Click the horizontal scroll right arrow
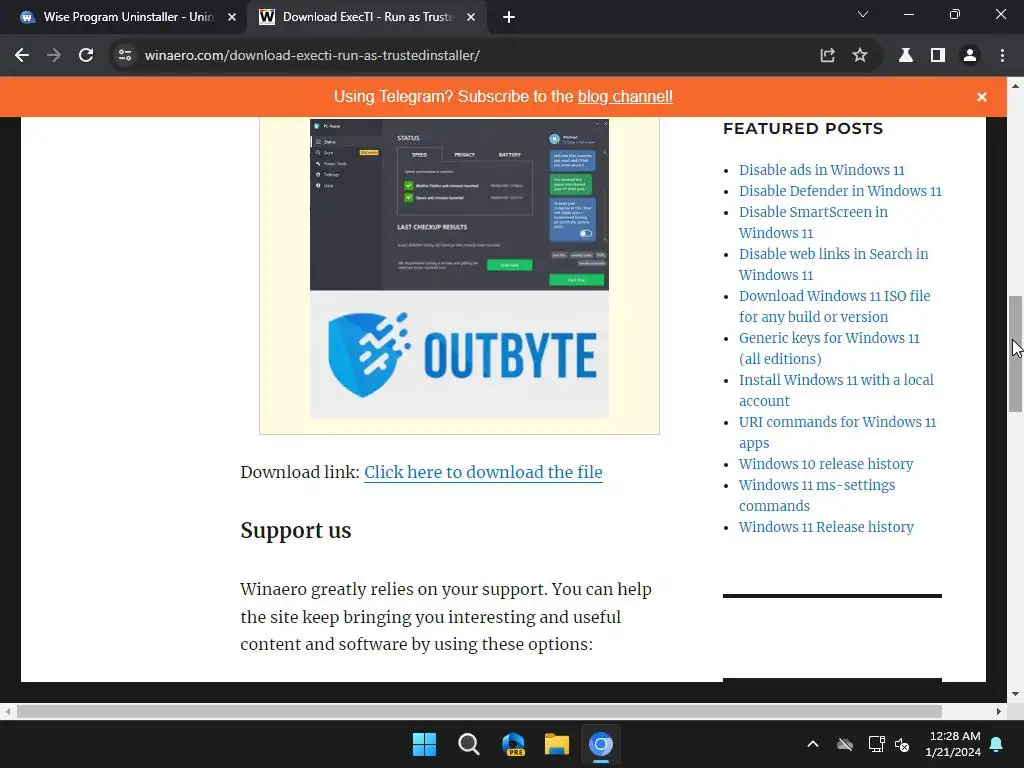 (999, 711)
